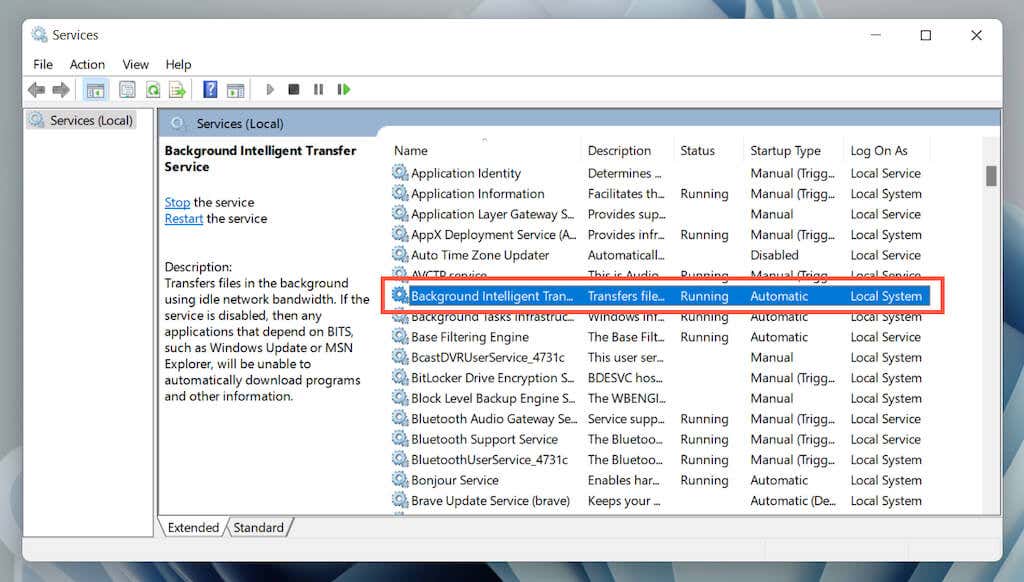Click the Restart Service toolbar icon

[x=344, y=89]
